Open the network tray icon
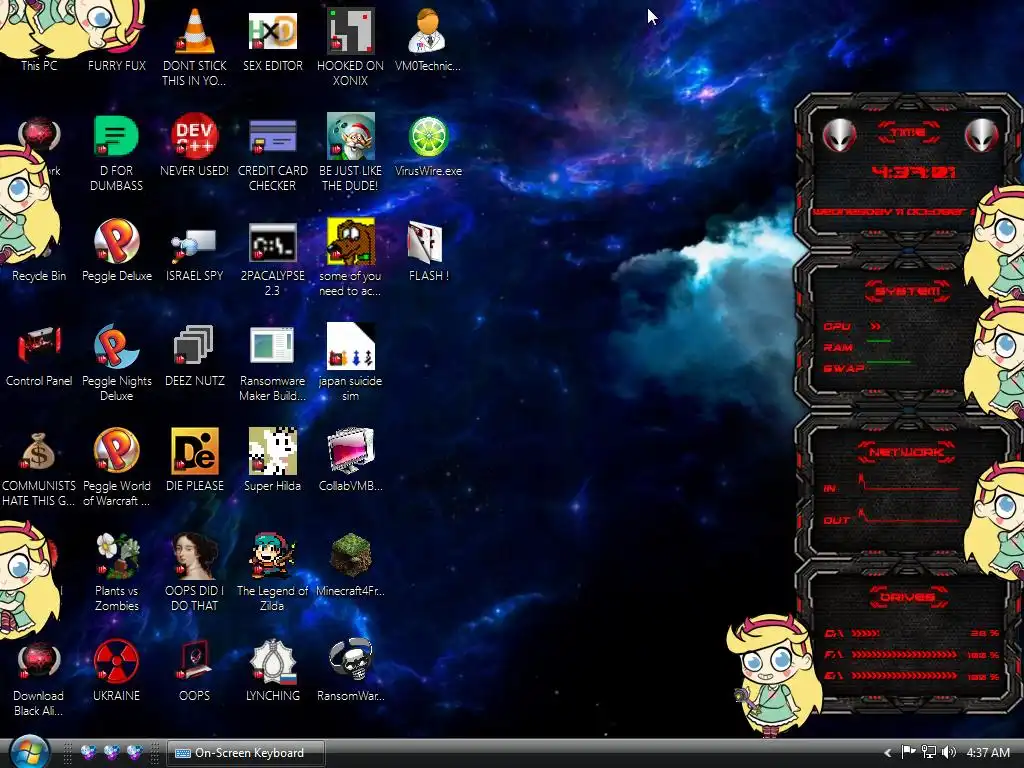Image resolution: width=1024 pixels, height=768 pixels. click(929, 752)
